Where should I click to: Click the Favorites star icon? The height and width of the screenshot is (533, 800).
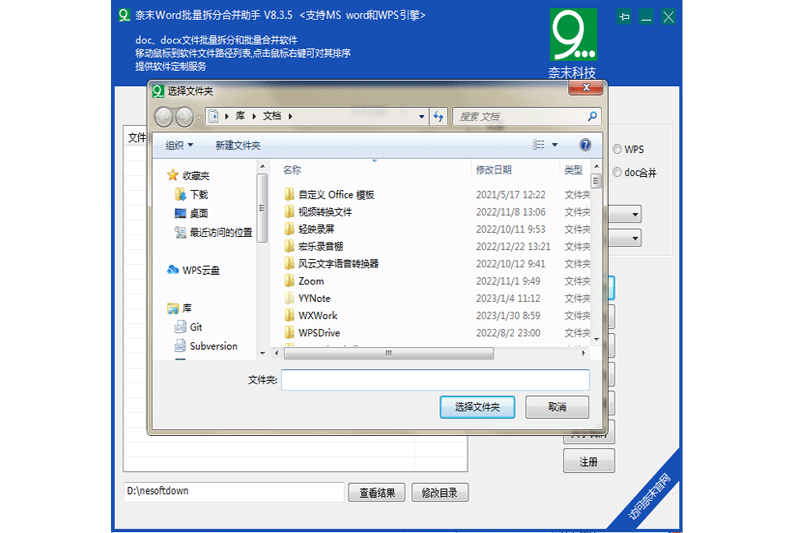(172, 175)
